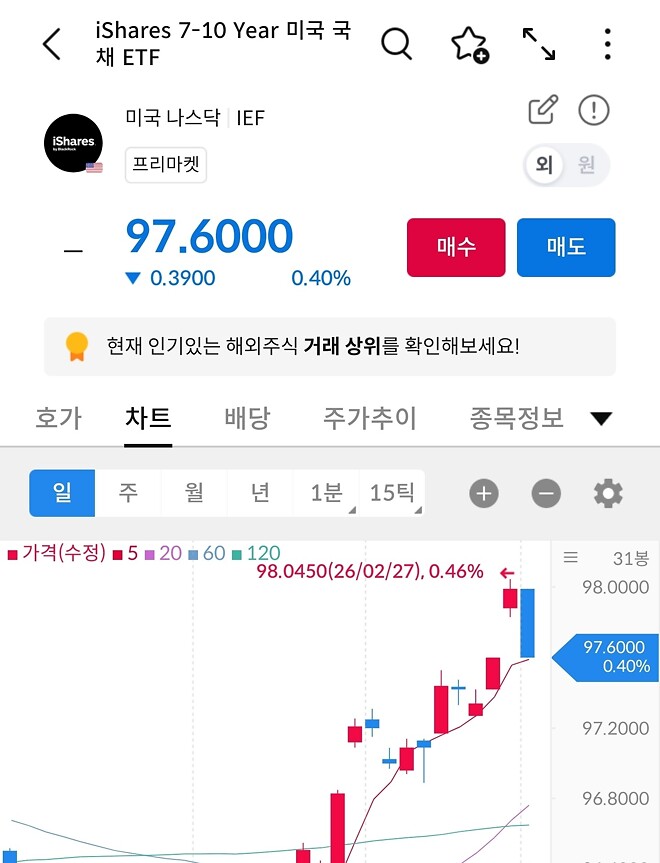
Task: Open the notice exclamation icon
Action: pos(593,110)
